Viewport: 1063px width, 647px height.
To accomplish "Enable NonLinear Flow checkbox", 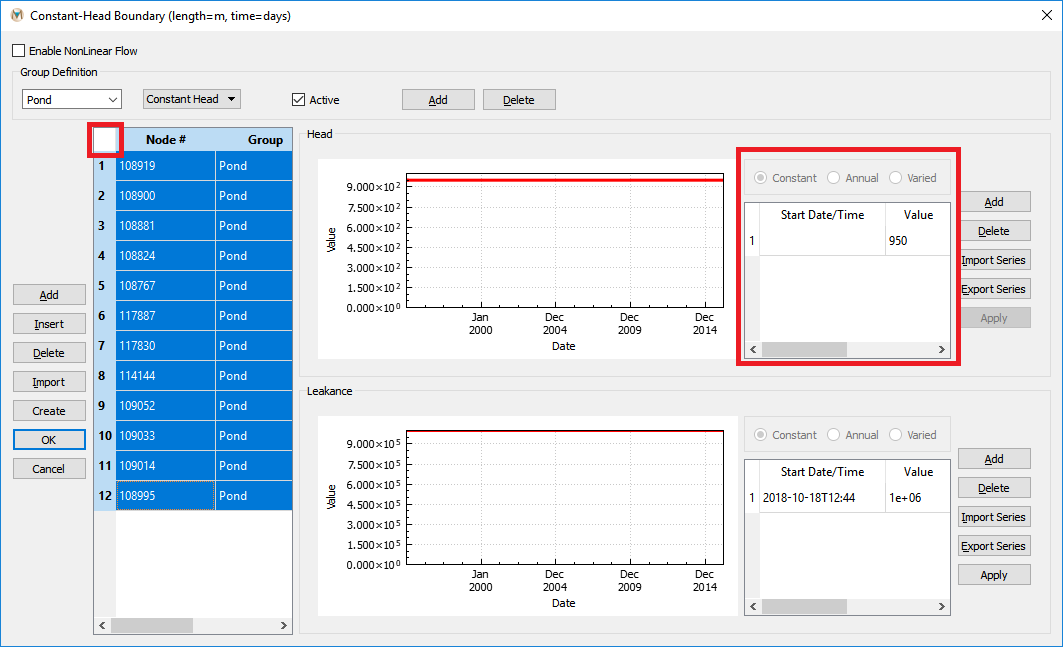I will (19, 51).
